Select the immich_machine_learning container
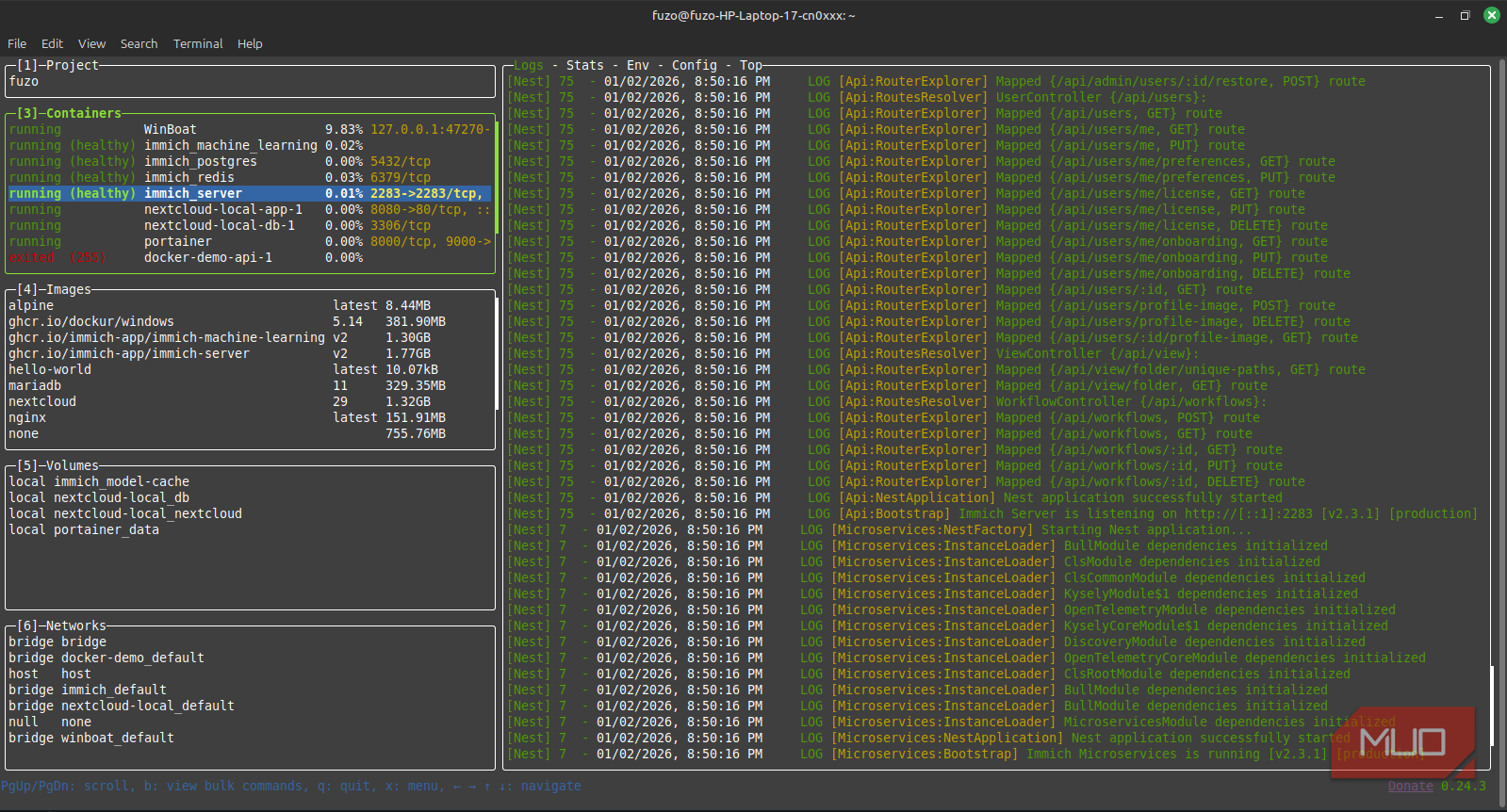Viewport: 1507px width, 812px height. (x=250, y=145)
